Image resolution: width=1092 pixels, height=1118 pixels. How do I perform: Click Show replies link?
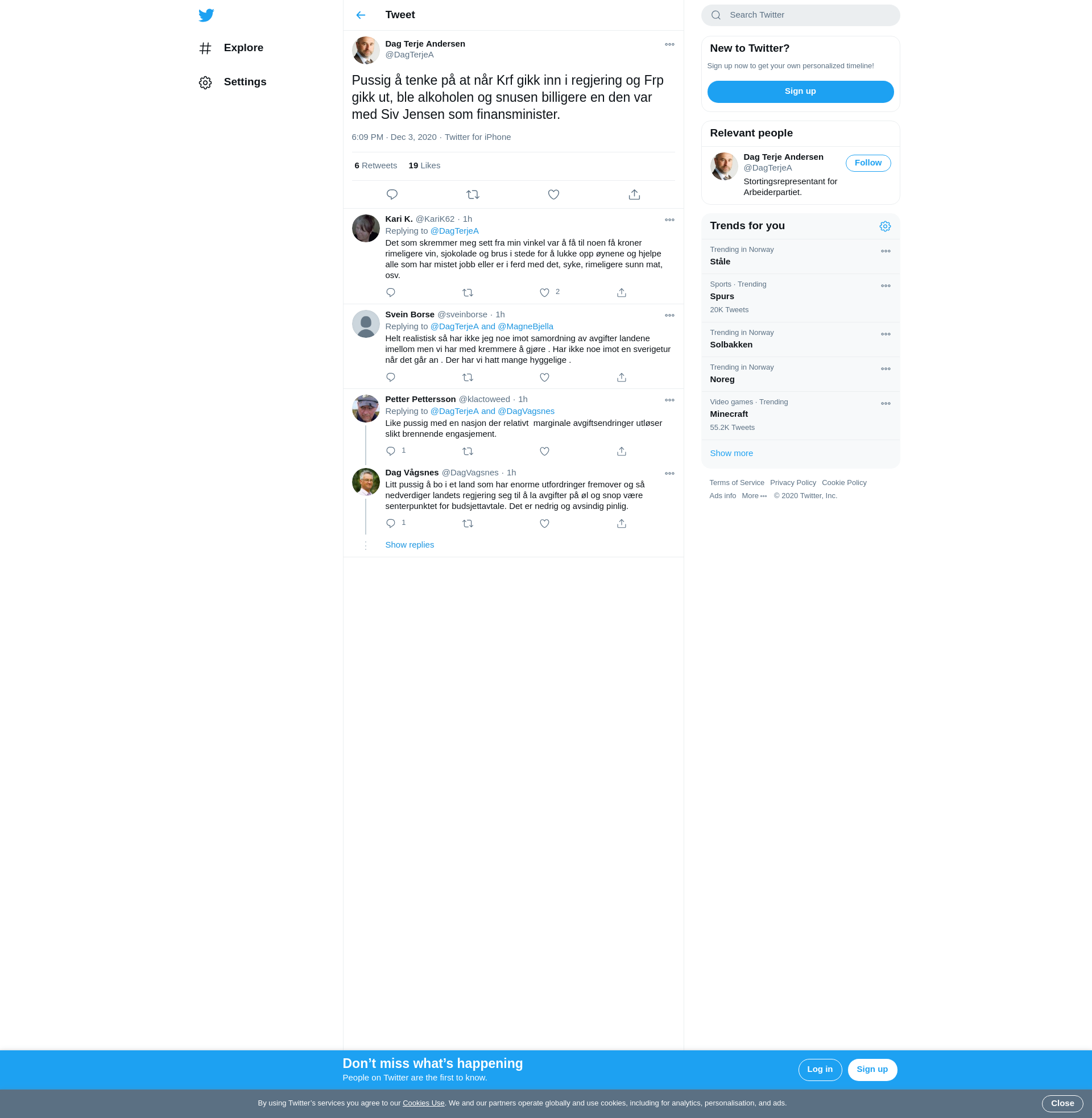409,545
